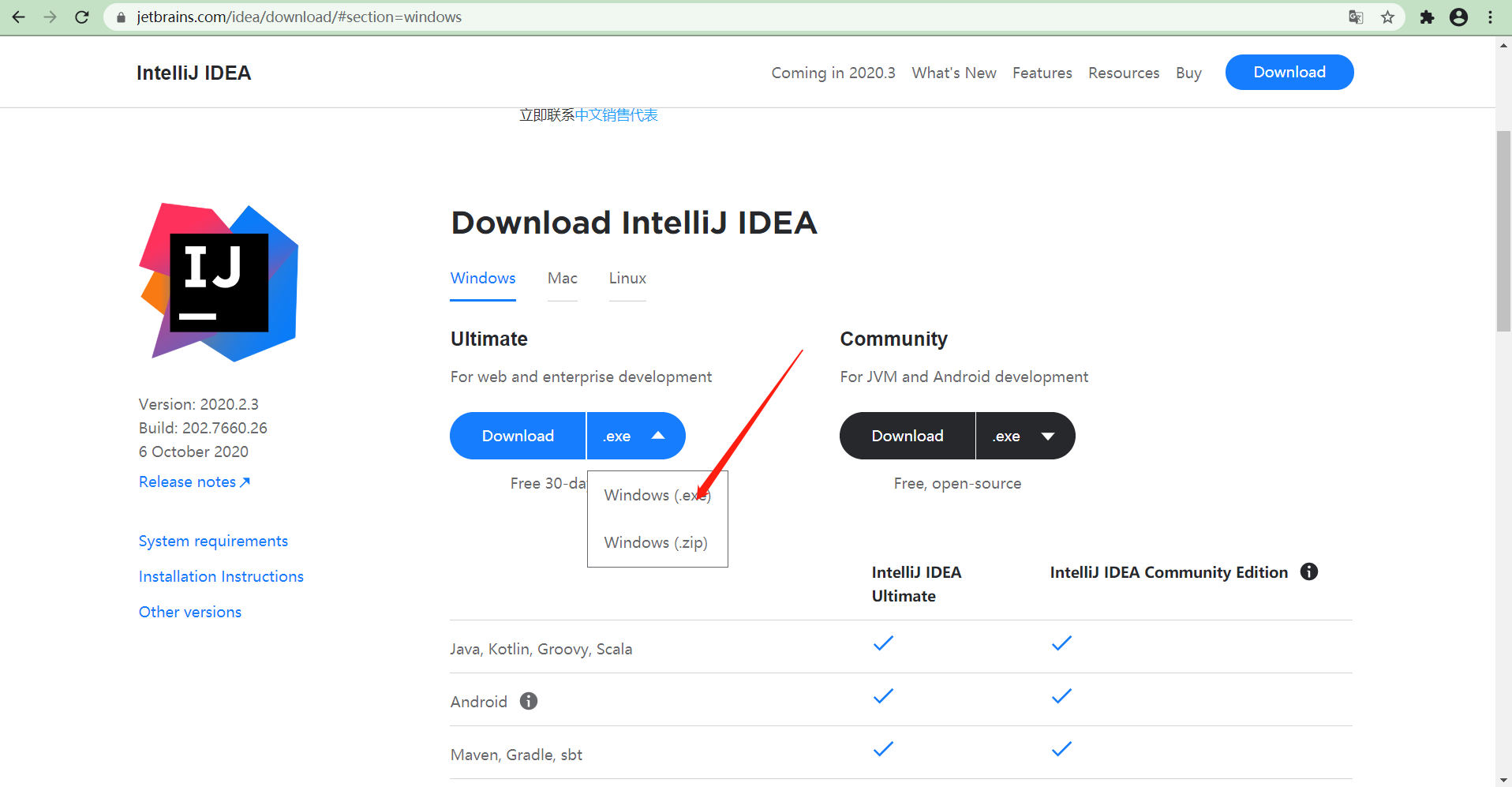Open the browser extensions puzzle icon
The height and width of the screenshot is (787, 1512).
click(1427, 17)
